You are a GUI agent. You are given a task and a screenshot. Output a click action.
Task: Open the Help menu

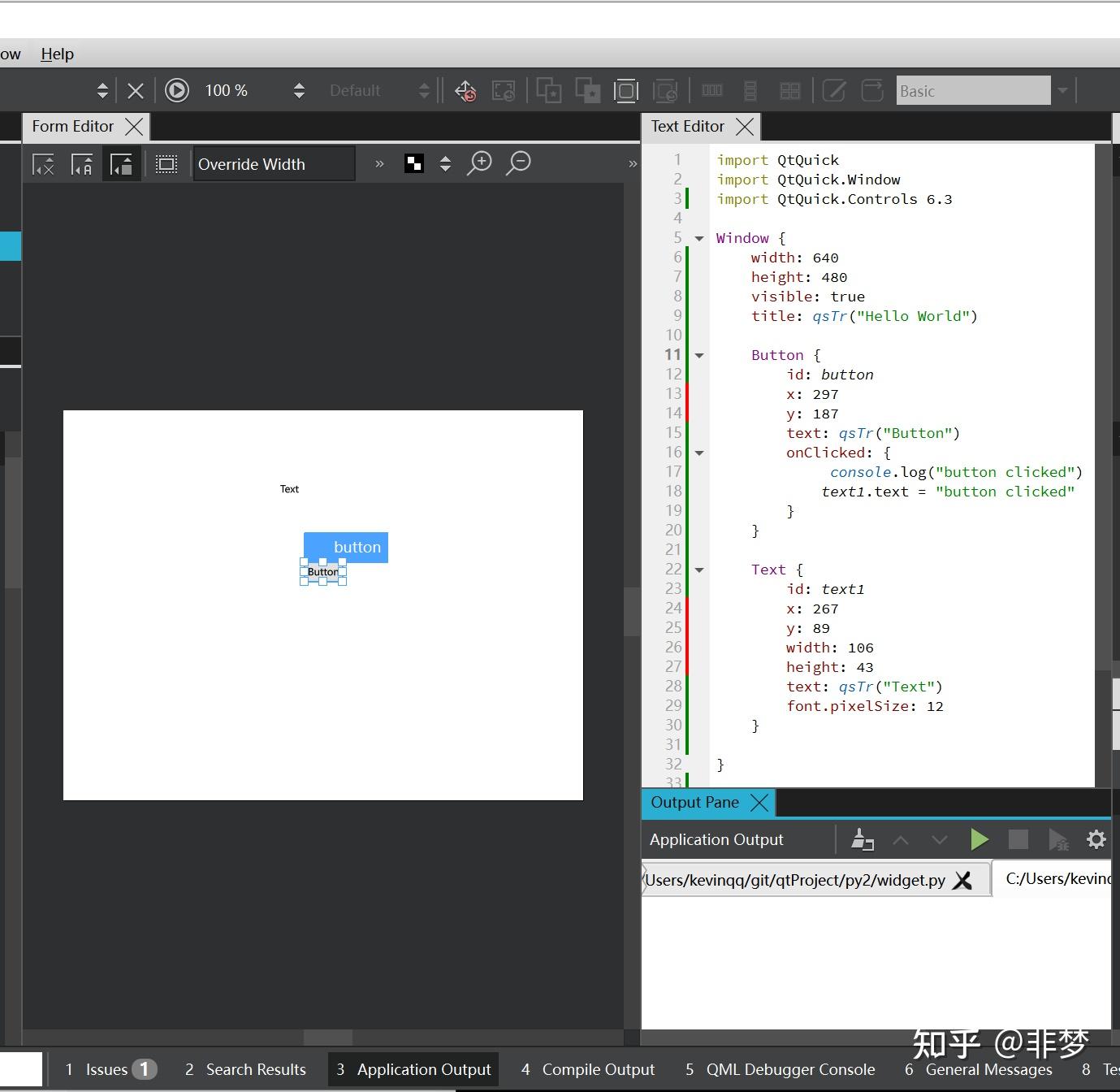click(x=57, y=54)
